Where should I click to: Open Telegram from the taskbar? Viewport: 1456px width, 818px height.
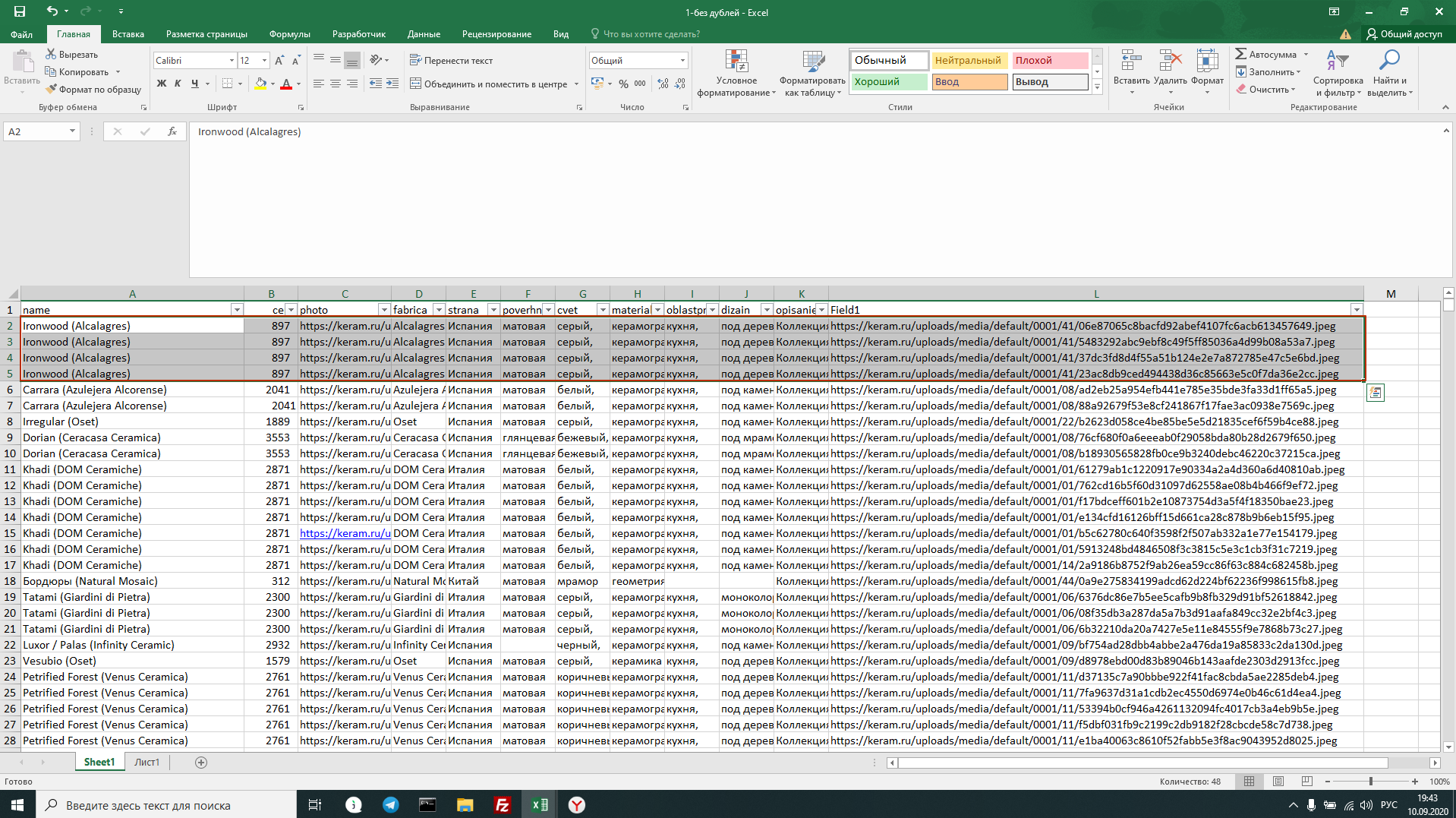390,805
